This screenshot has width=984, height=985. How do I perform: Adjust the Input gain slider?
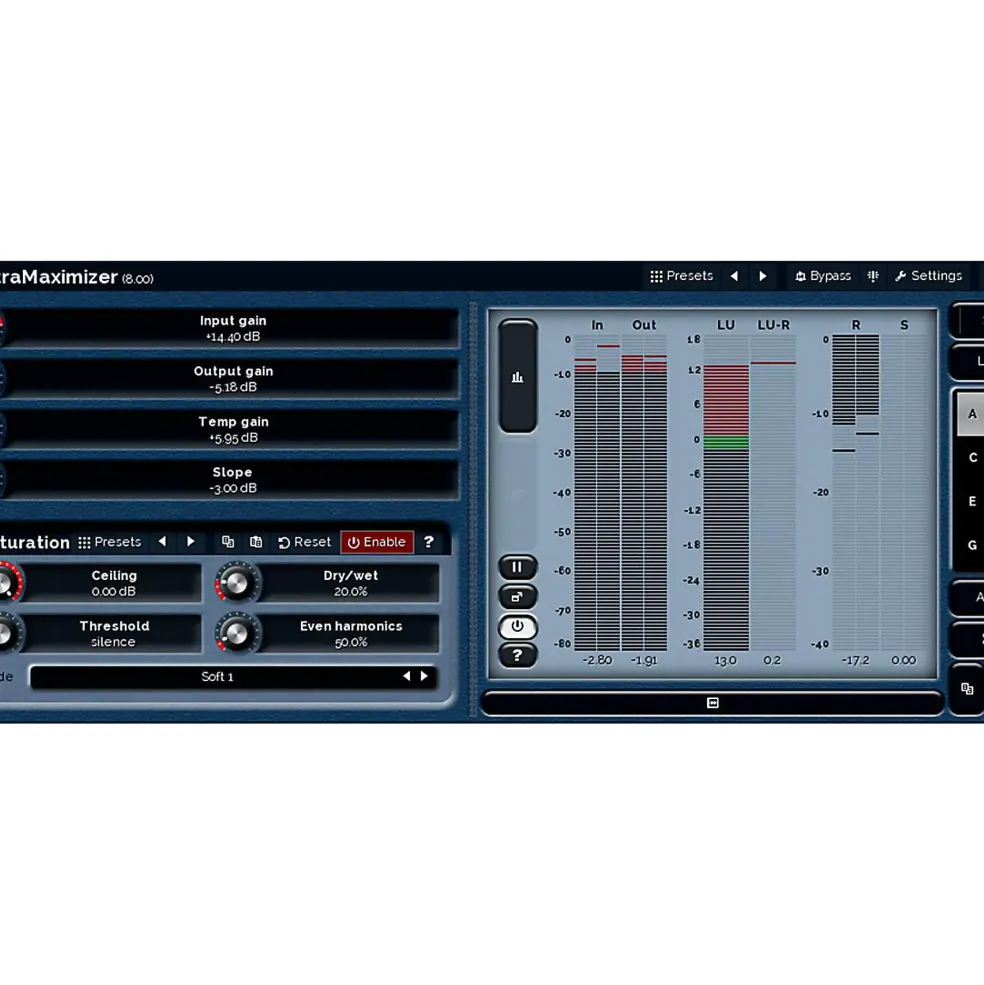click(232, 328)
